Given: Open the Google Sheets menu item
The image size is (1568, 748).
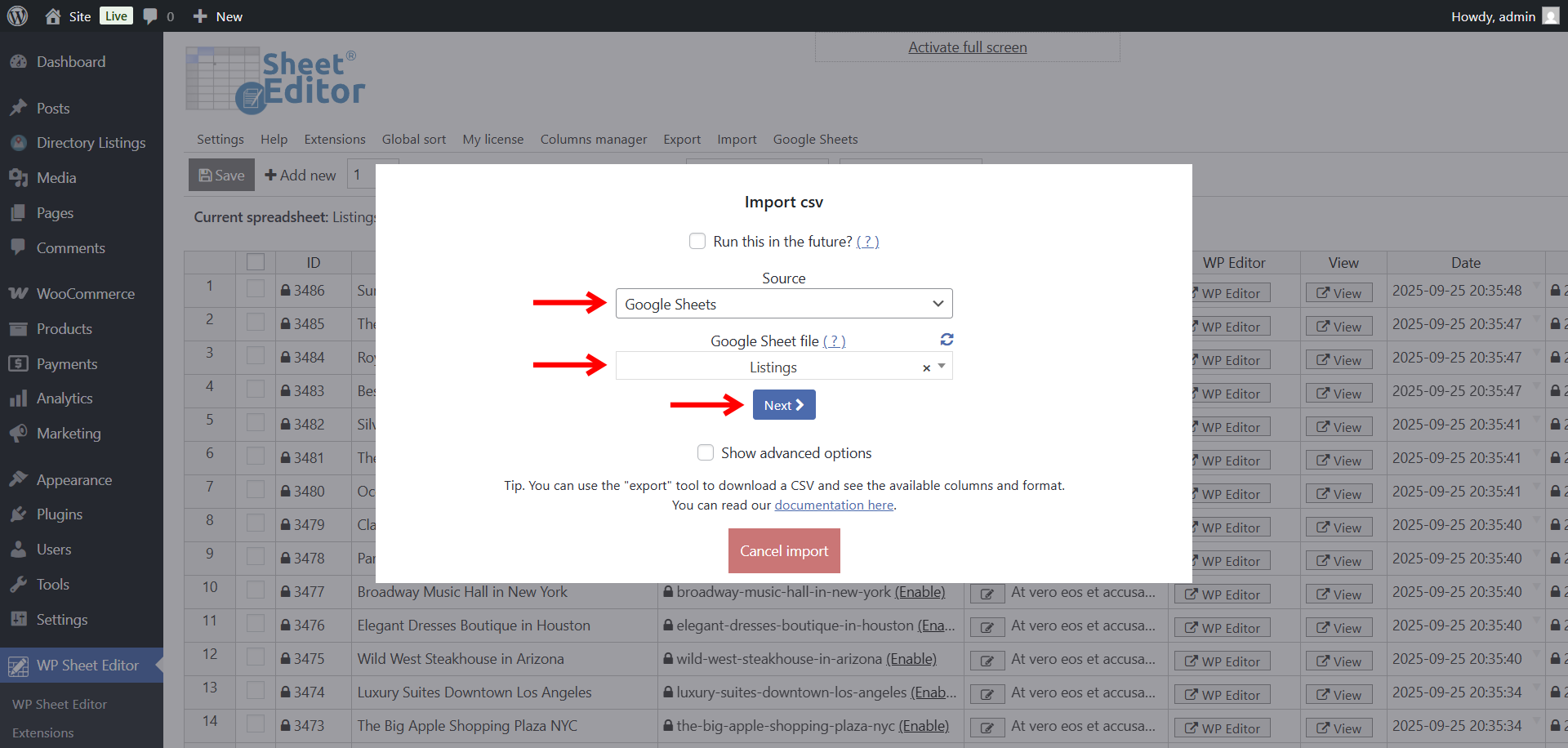Looking at the screenshot, I should (816, 140).
